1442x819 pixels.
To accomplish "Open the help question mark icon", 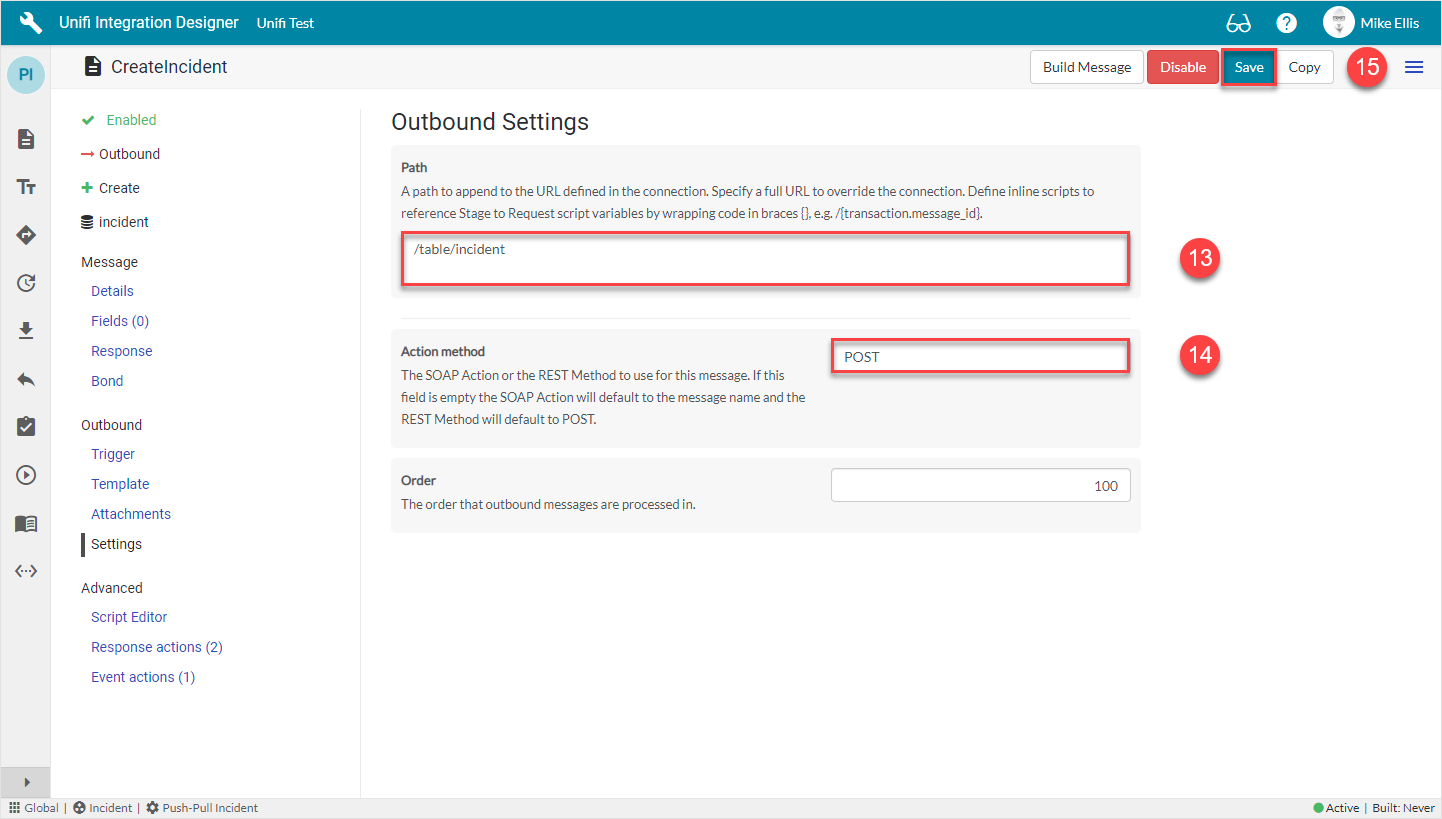I will click(1286, 23).
